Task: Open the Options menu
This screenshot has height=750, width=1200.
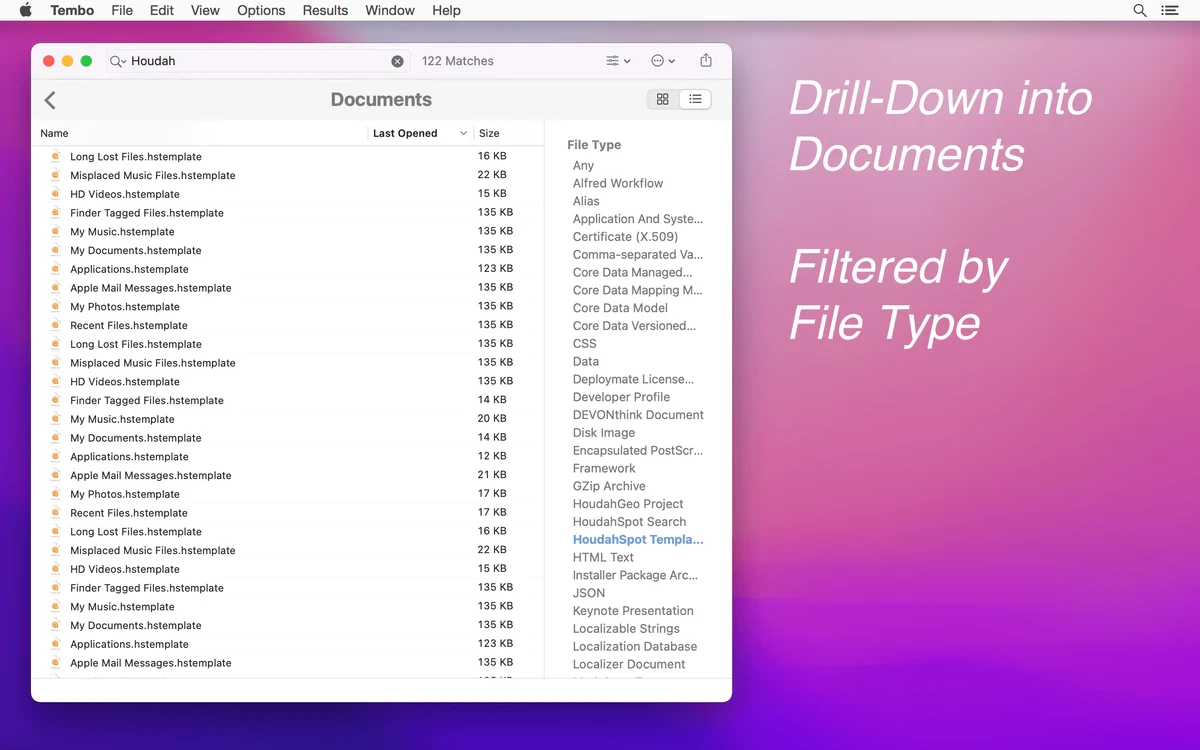Action: tap(261, 10)
